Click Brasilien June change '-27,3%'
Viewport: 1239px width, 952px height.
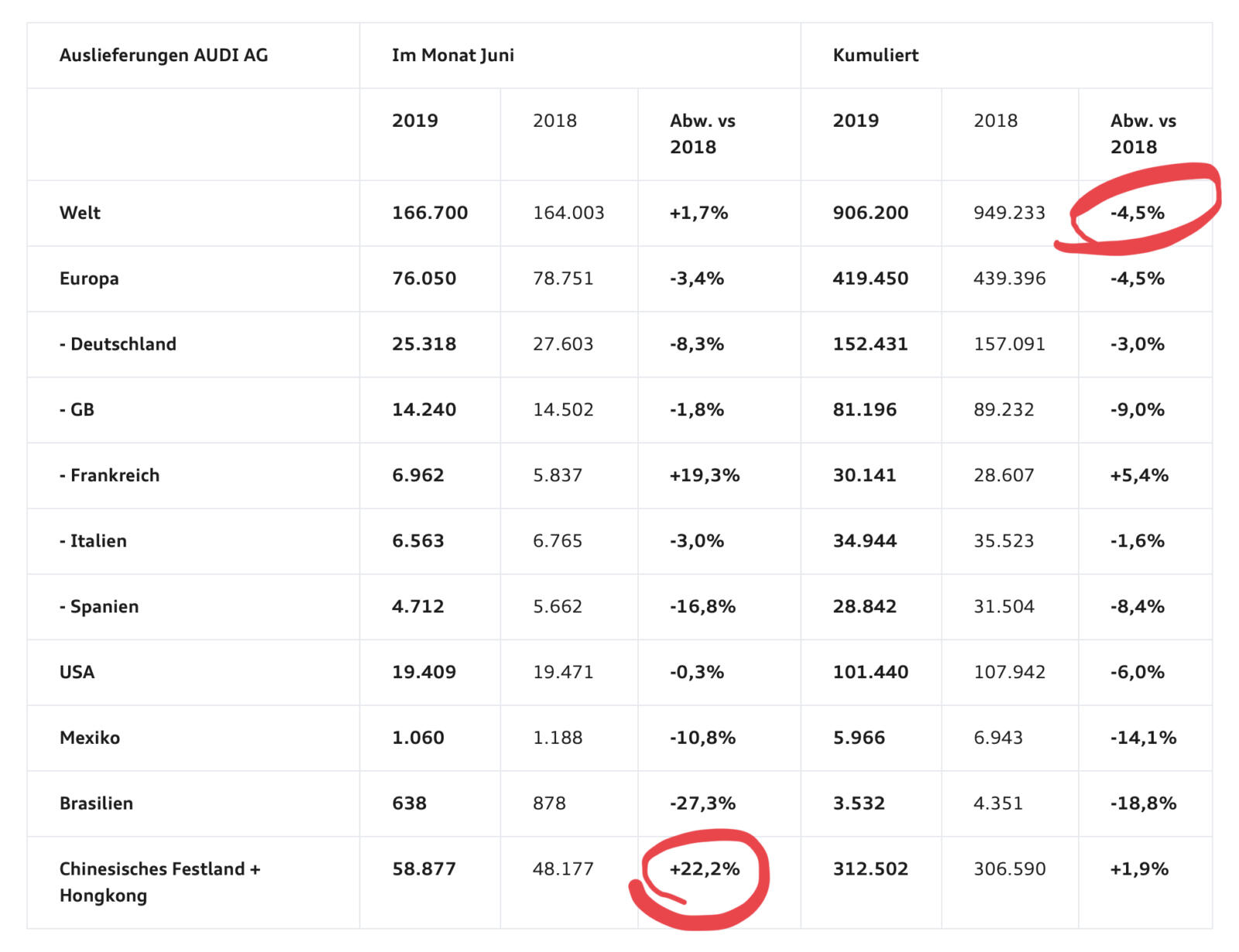(702, 803)
